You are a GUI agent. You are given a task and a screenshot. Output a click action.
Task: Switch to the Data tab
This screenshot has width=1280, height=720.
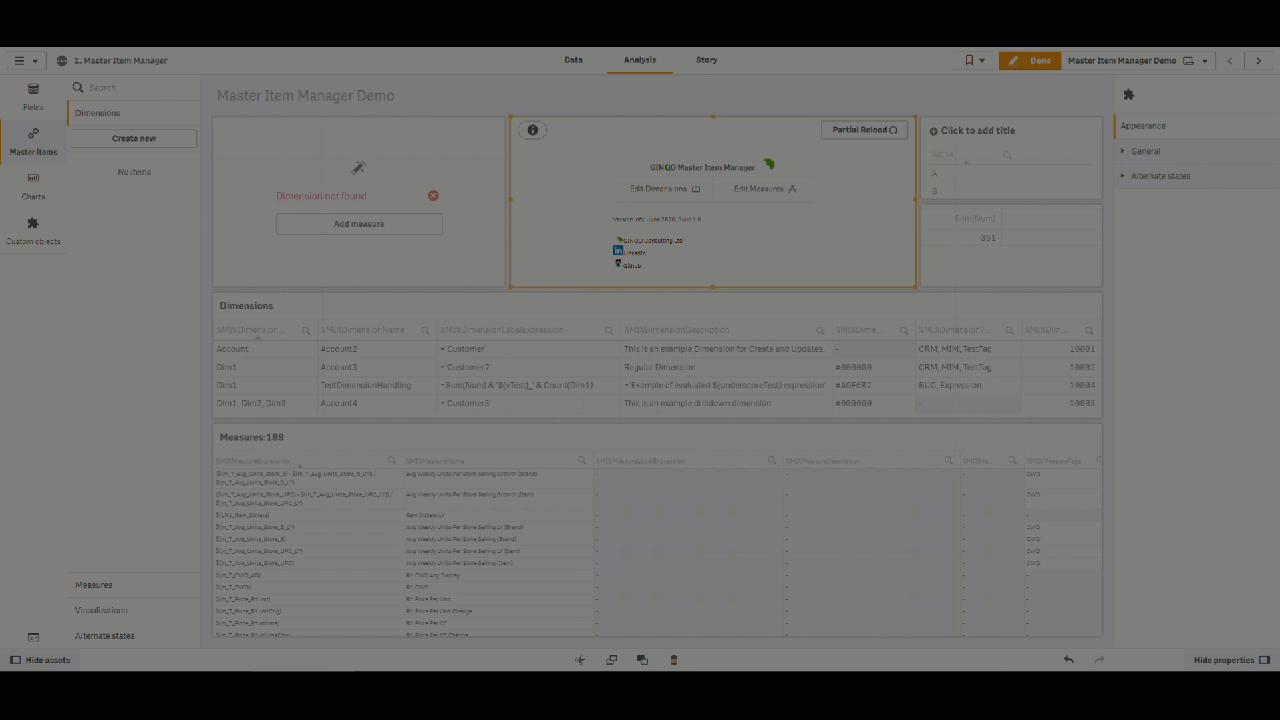(573, 60)
